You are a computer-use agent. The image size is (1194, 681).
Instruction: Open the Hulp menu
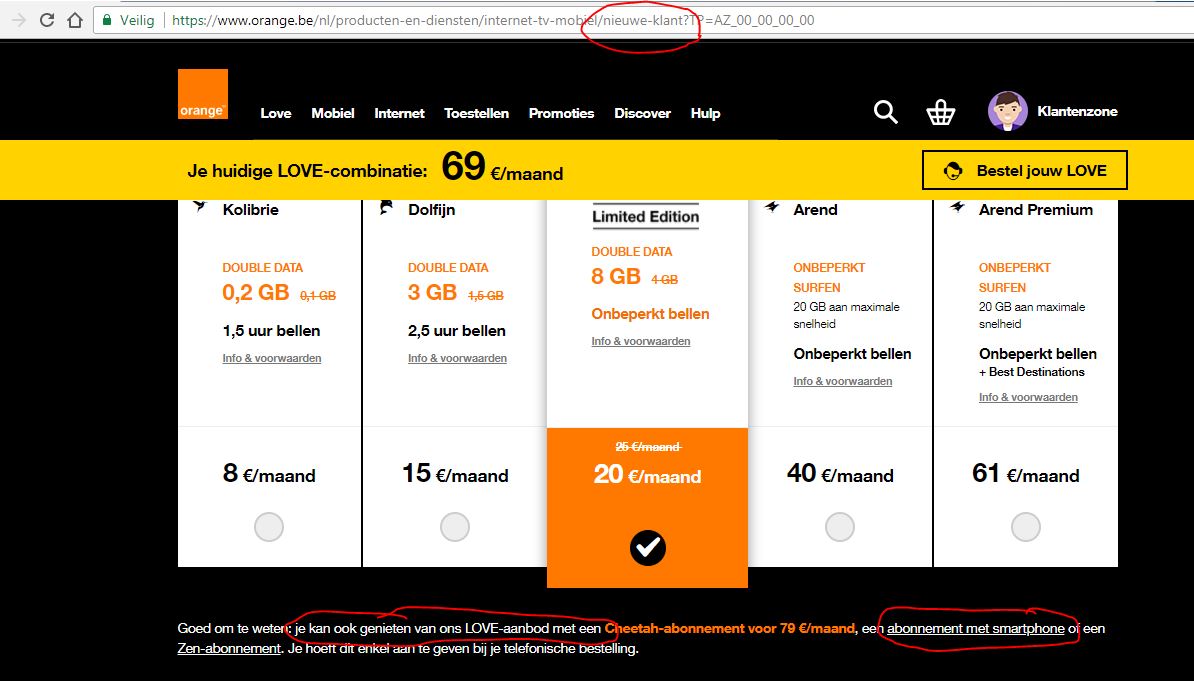[705, 114]
